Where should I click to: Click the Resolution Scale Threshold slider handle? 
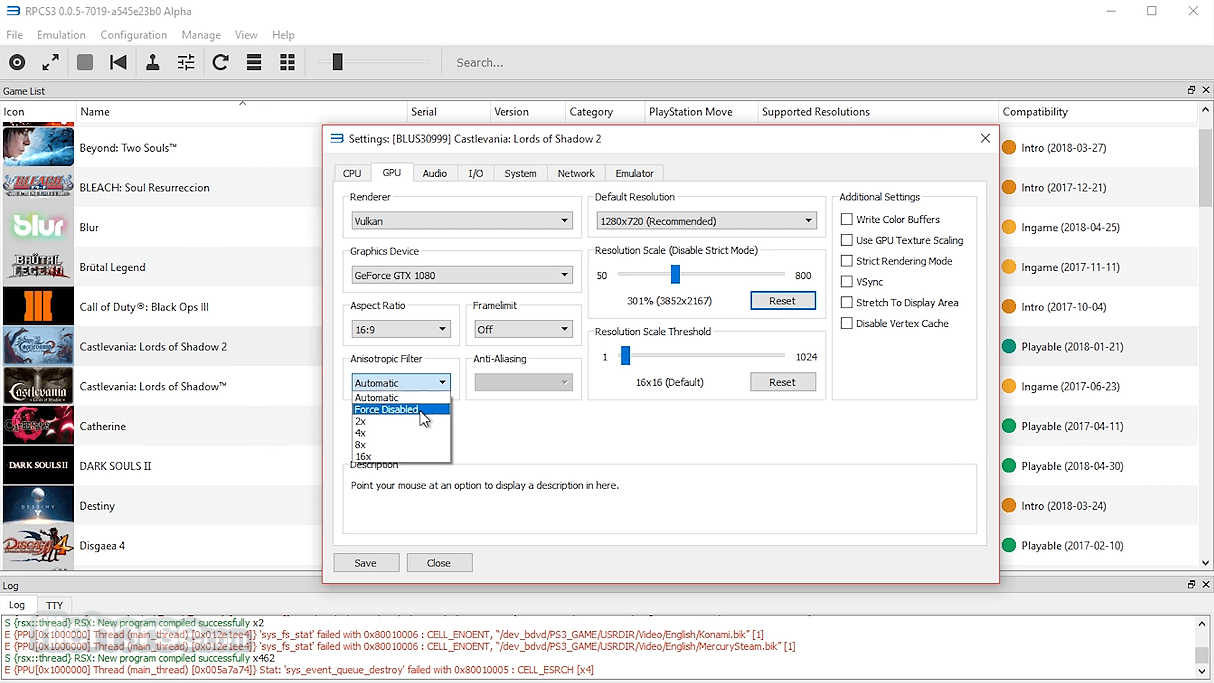coord(625,356)
